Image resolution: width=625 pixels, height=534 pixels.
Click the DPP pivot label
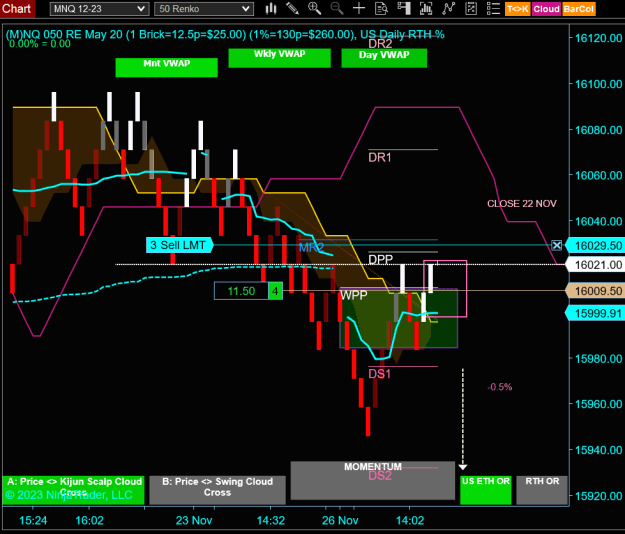(381, 260)
